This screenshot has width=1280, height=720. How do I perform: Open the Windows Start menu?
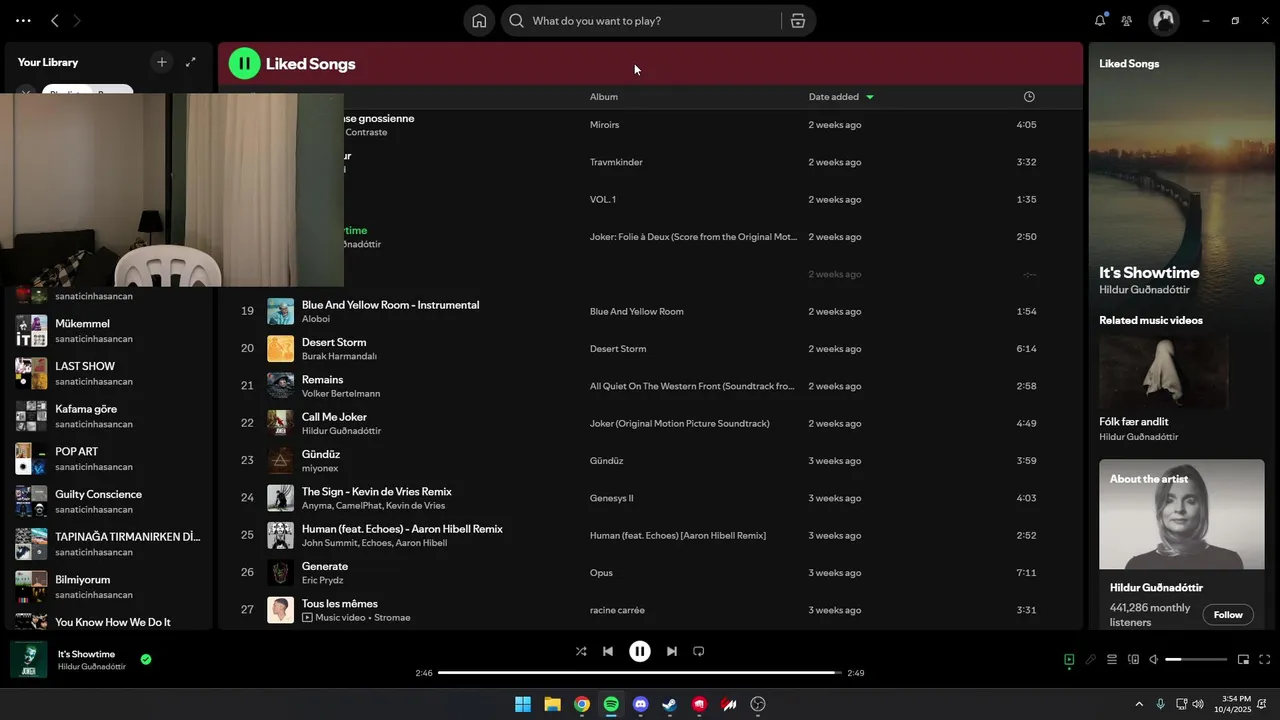[x=523, y=704]
